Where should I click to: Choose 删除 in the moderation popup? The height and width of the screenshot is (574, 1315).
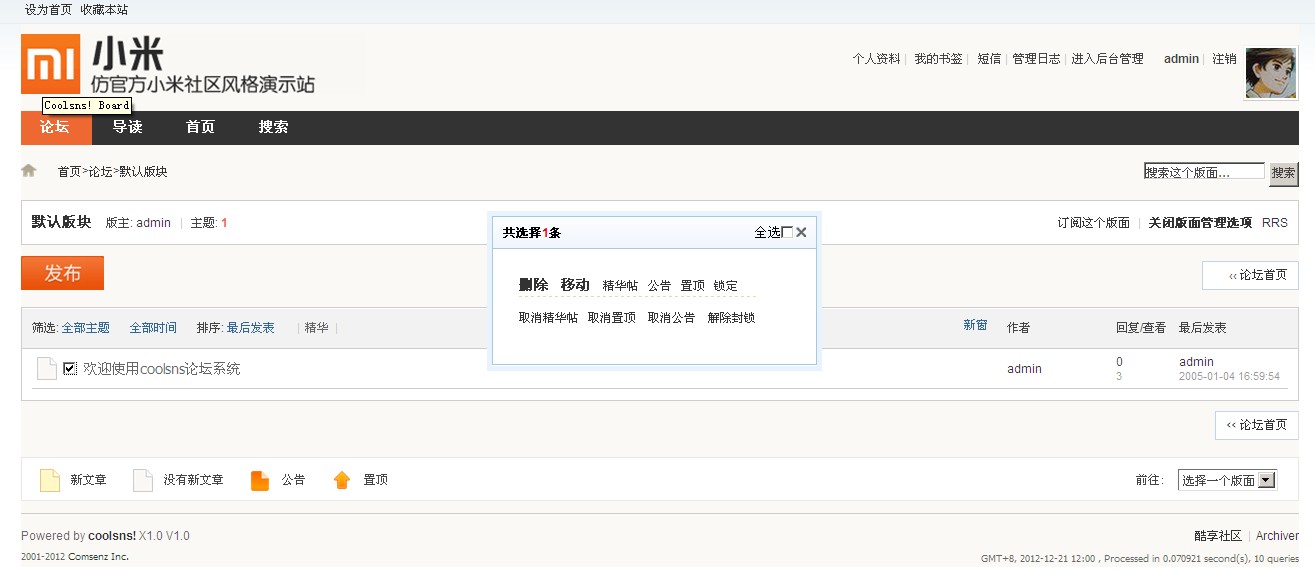pos(534,285)
